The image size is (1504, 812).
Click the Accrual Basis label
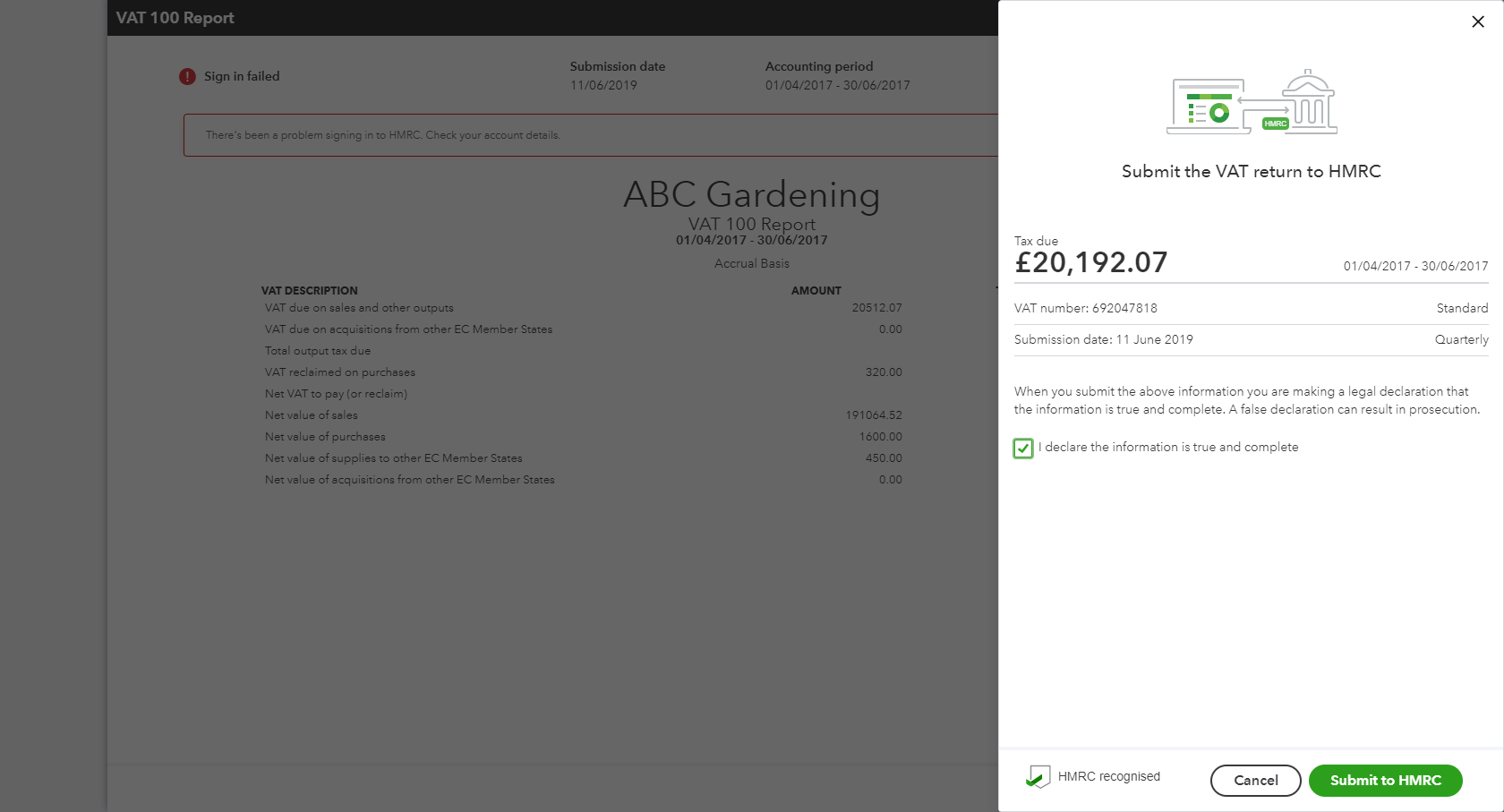click(x=752, y=263)
